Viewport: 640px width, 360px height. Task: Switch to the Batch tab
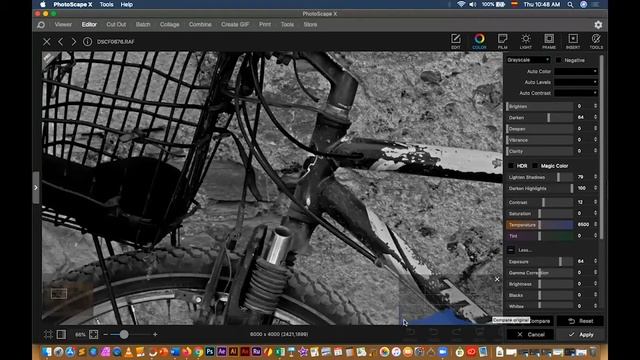[x=143, y=24]
